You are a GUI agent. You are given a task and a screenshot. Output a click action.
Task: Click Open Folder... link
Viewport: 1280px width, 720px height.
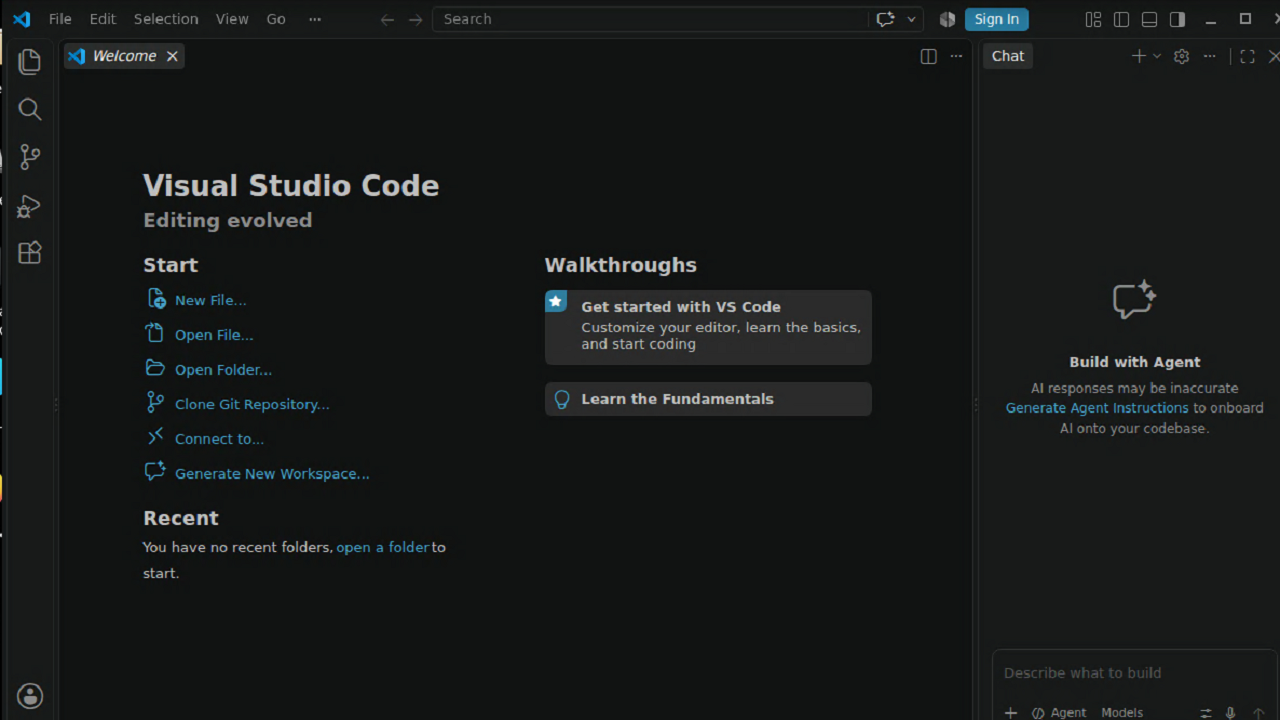click(223, 370)
